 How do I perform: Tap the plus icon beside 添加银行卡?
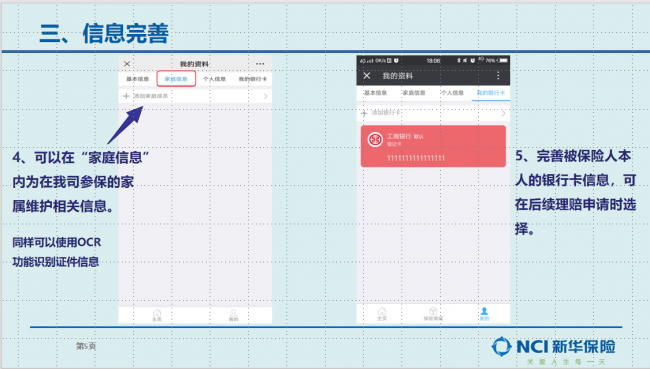tap(364, 113)
